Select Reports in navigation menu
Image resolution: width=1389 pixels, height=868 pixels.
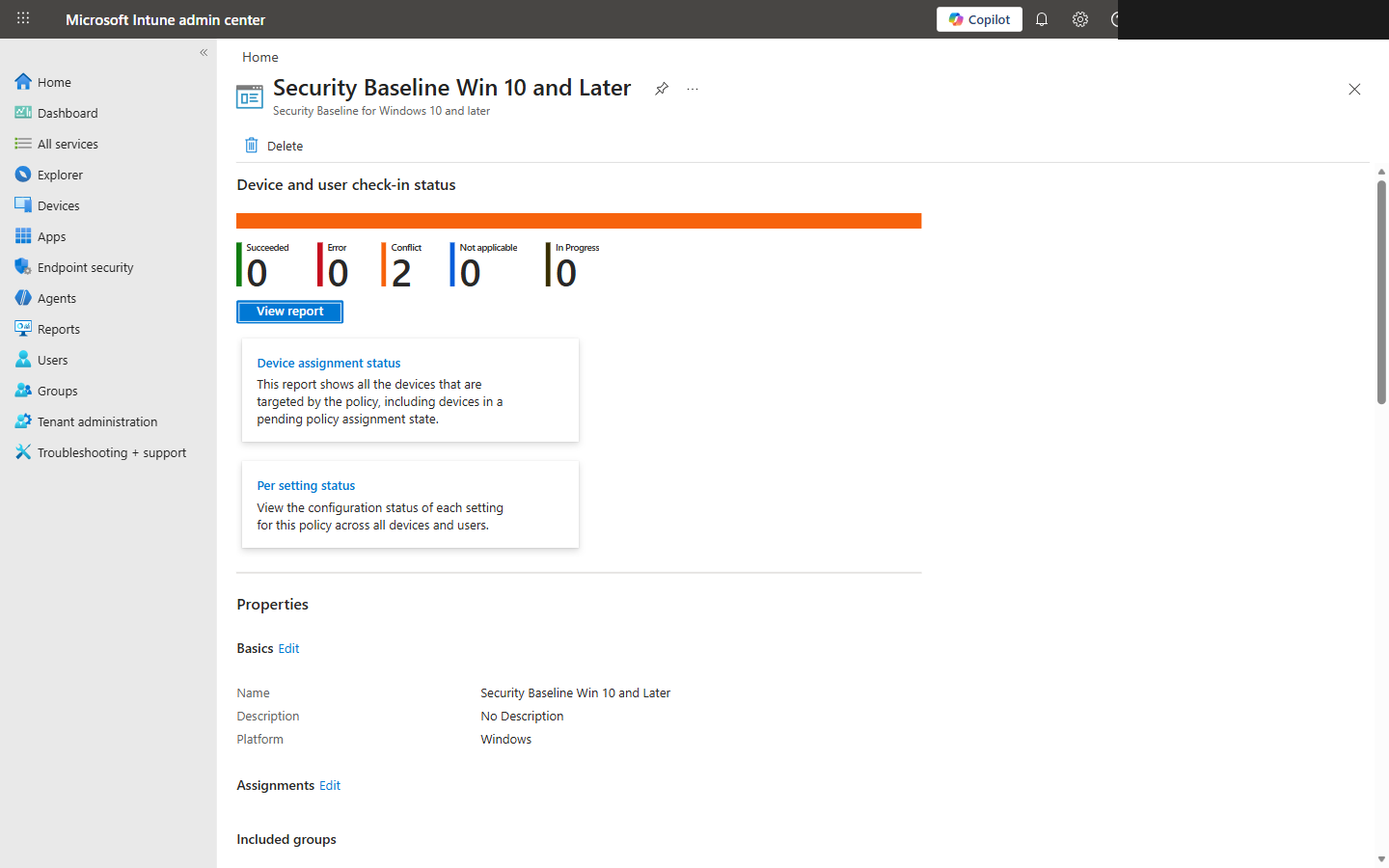pyautogui.click(x=58, y=329)
